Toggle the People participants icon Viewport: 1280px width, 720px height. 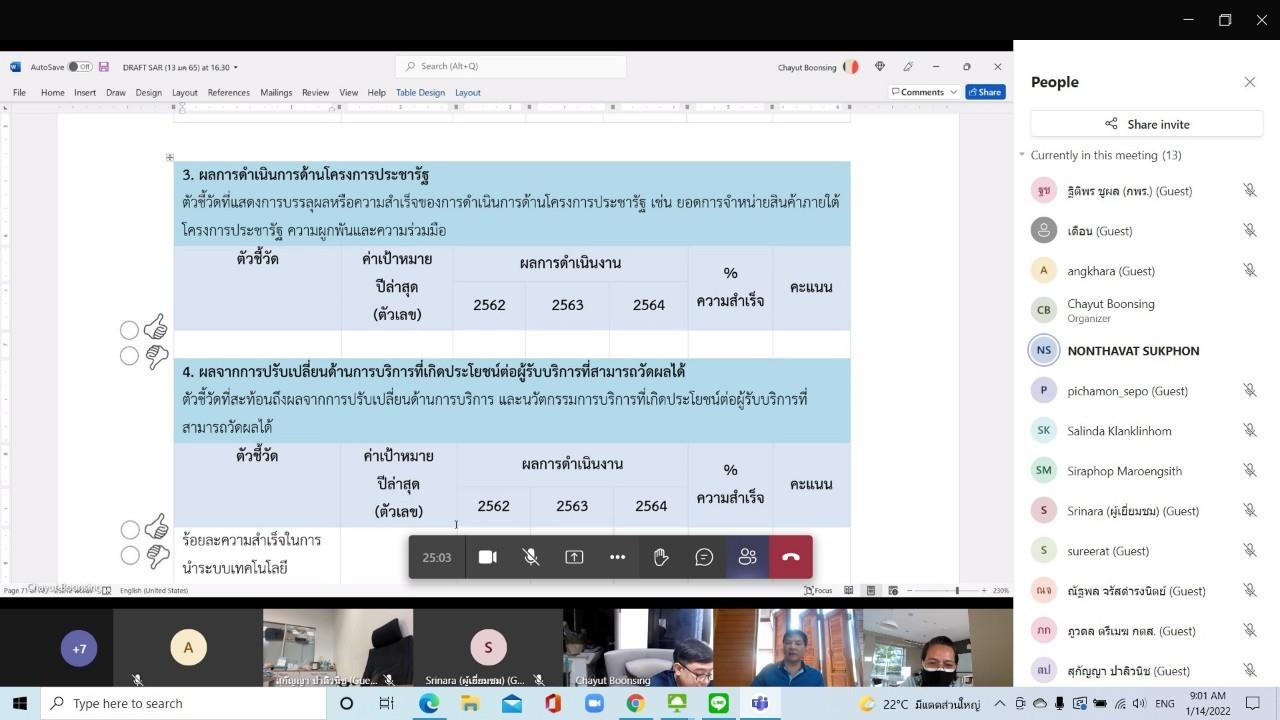click(x=747, y=557)
